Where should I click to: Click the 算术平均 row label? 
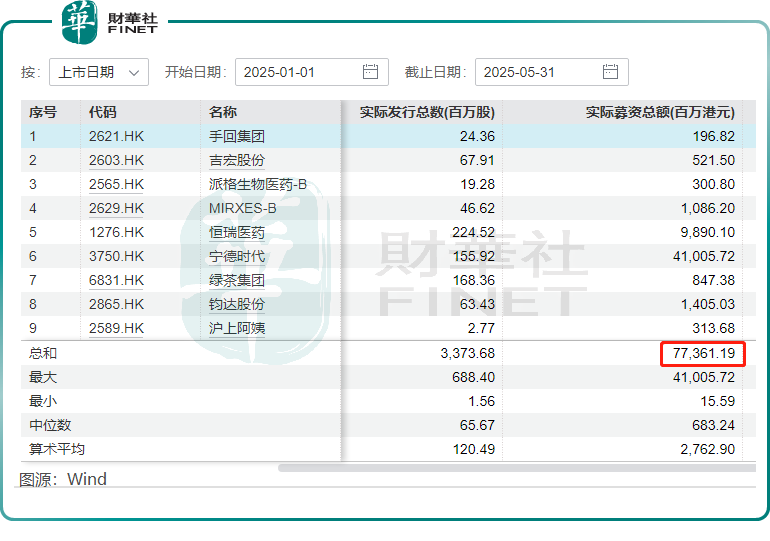point(57,449)
